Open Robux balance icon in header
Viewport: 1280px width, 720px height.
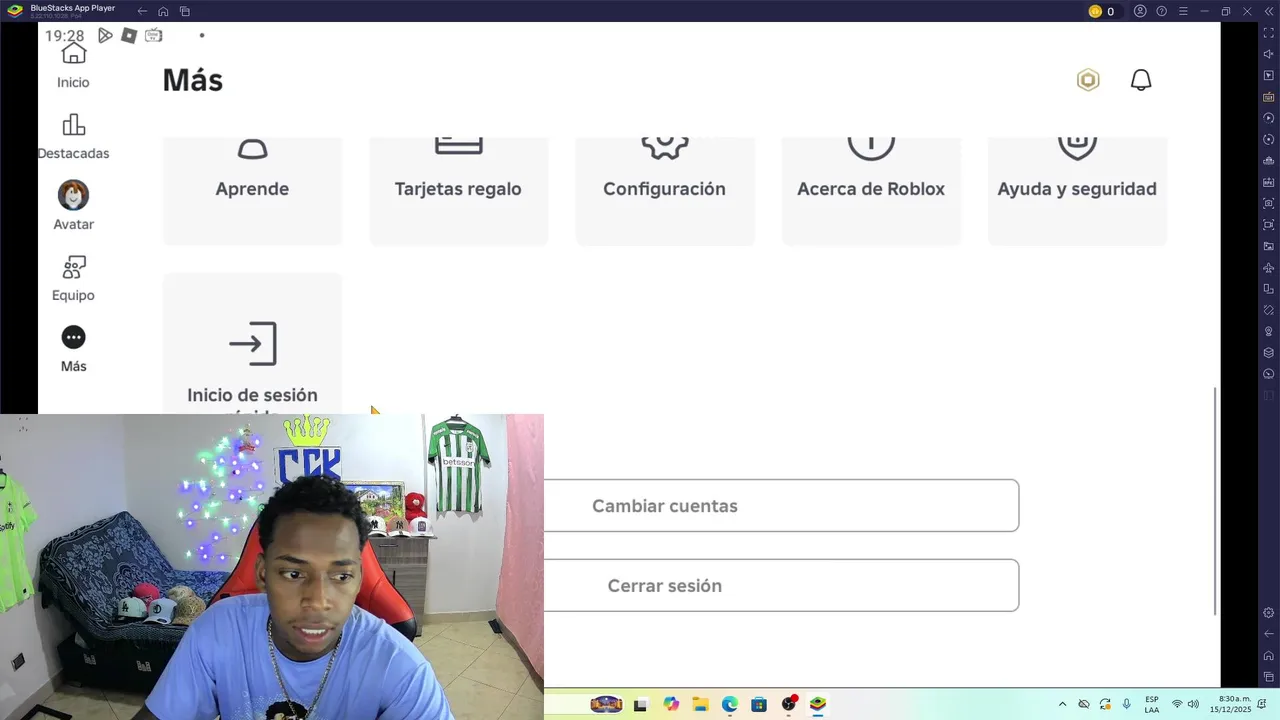click(x=1088, y=80)
